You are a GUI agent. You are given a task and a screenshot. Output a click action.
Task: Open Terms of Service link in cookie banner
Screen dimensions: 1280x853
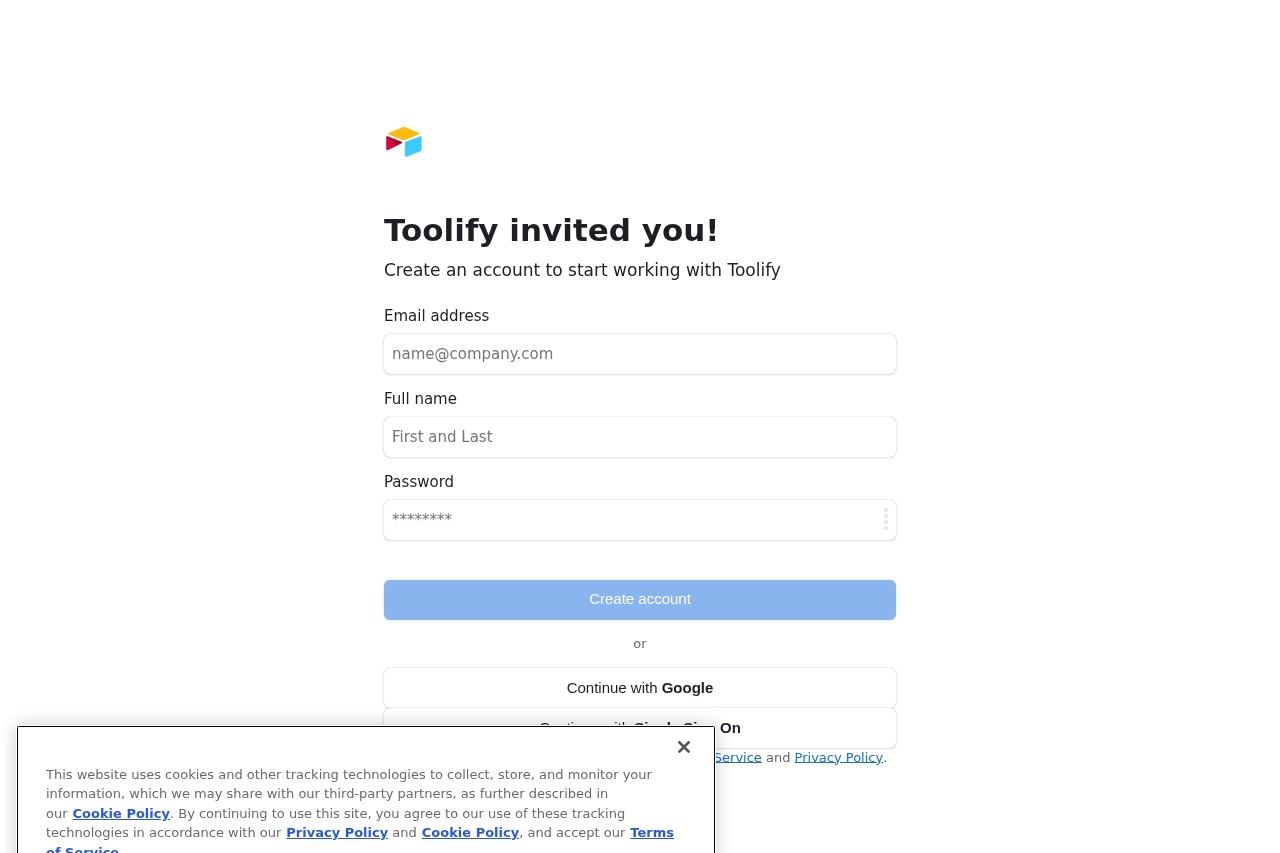pos(651,833)
